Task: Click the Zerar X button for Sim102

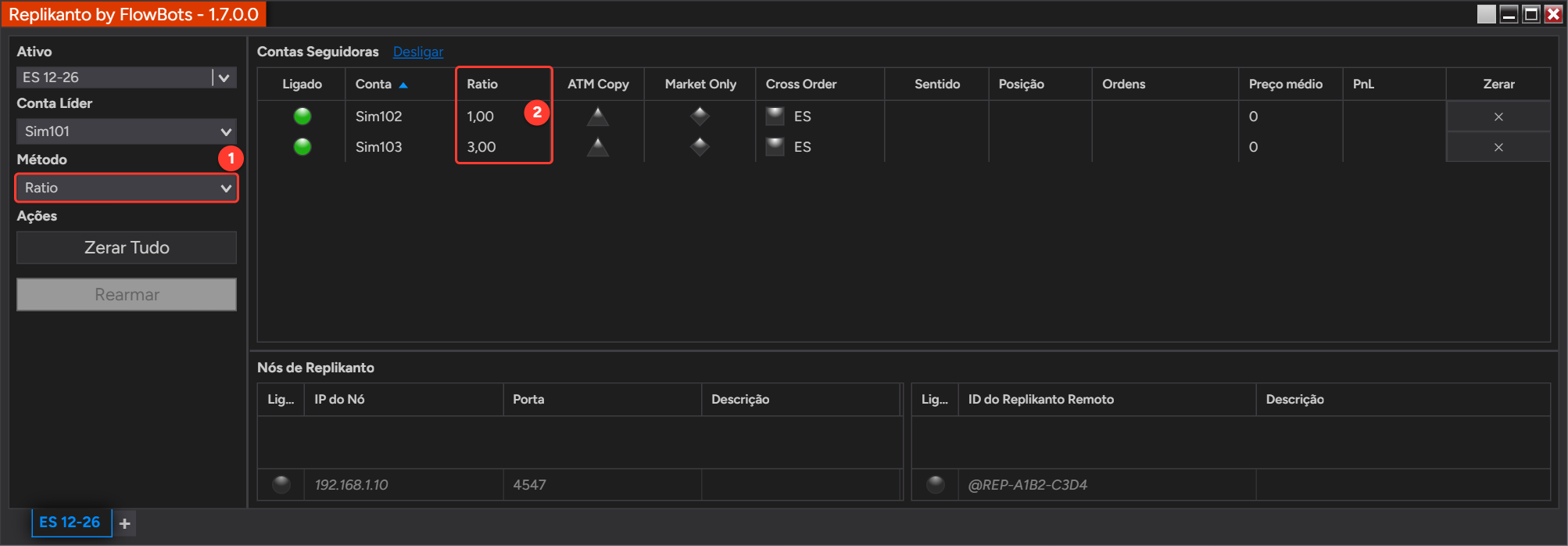Action: [1498, 117]
